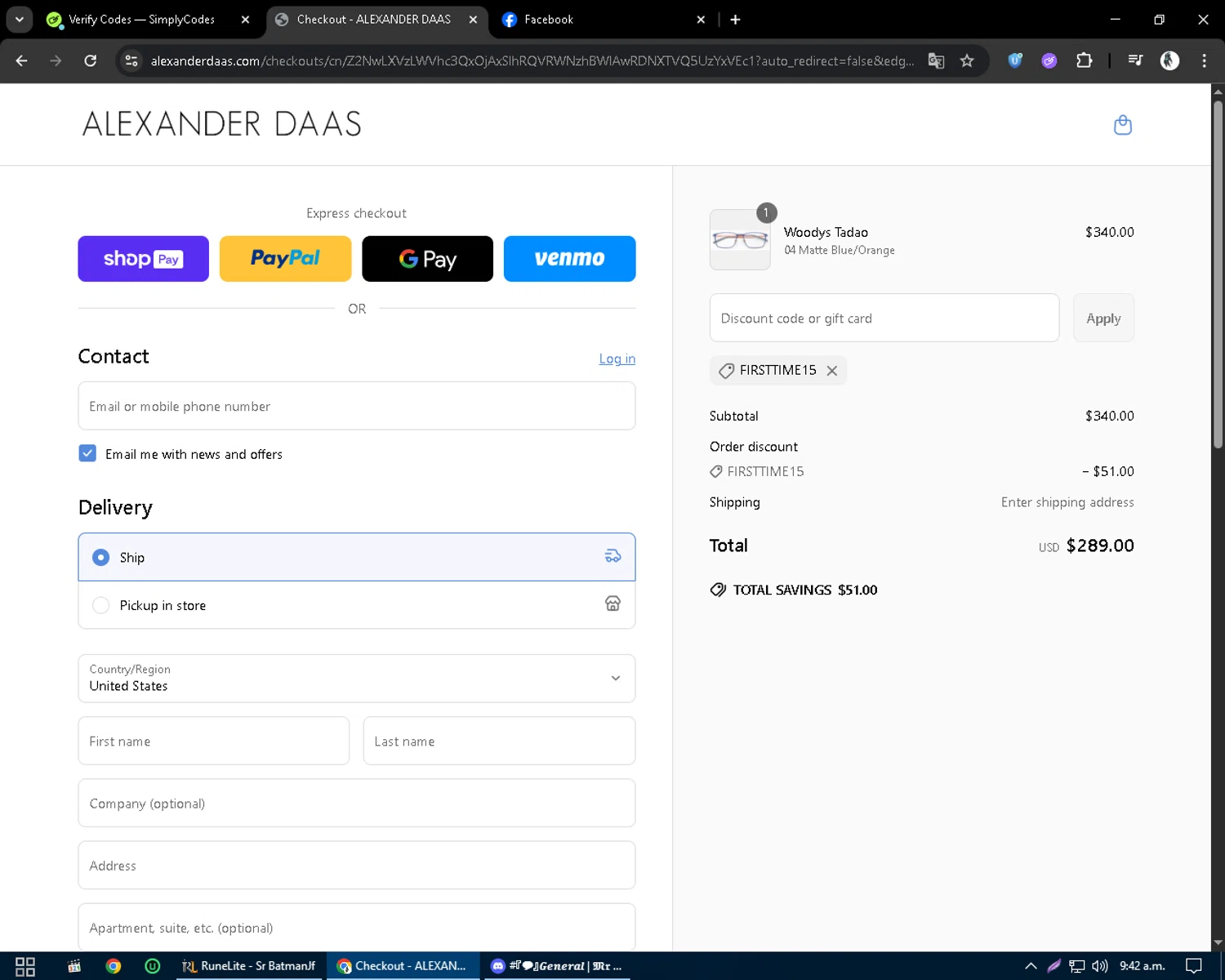Select the Pickup in store radio option
1225x980 pixels.
(100, 605)
